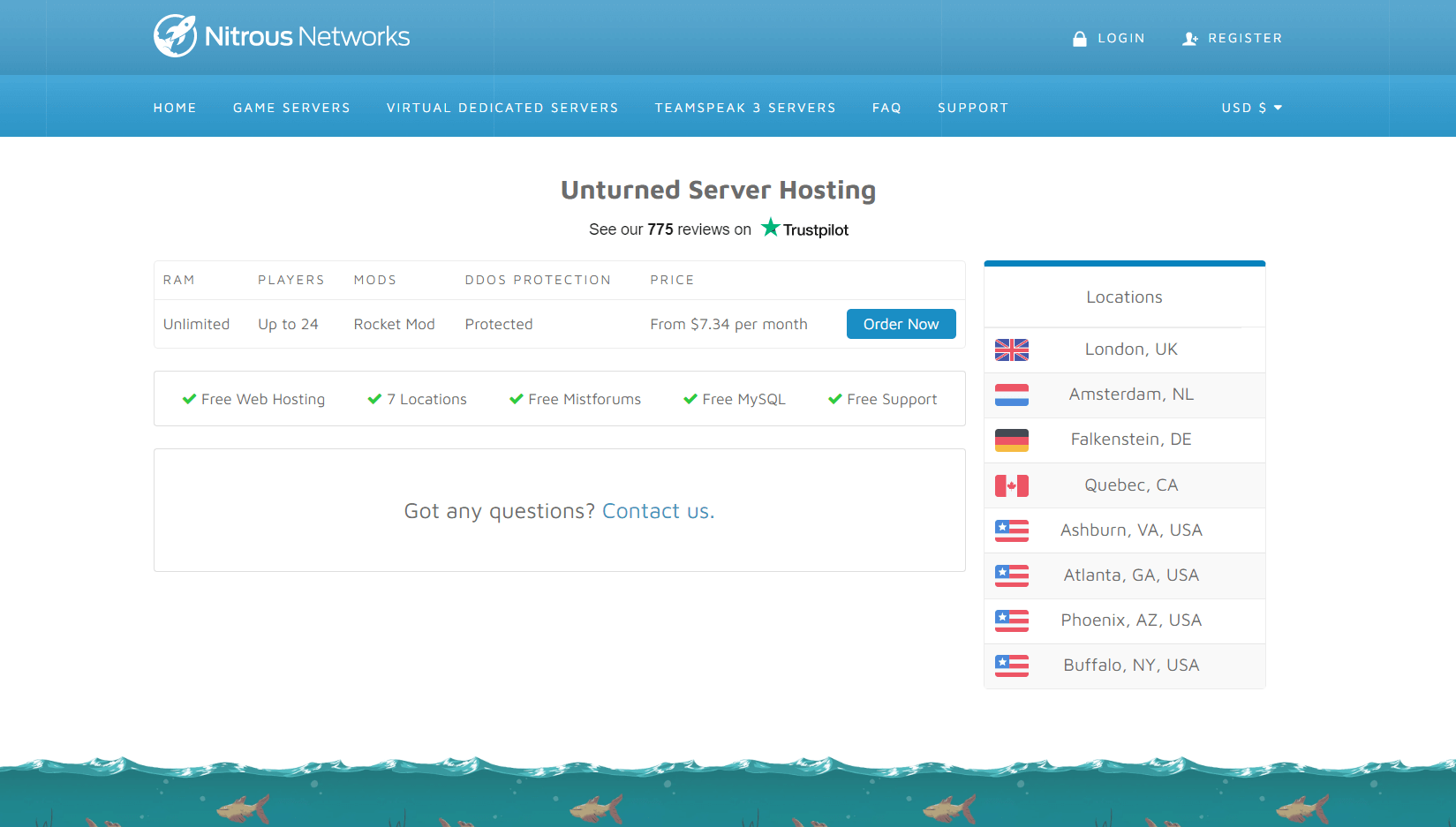The height and width of the screenshot is (827, 1456).
Task: Click the DDOS PROTECTION column header
Action: pos(538,280)
